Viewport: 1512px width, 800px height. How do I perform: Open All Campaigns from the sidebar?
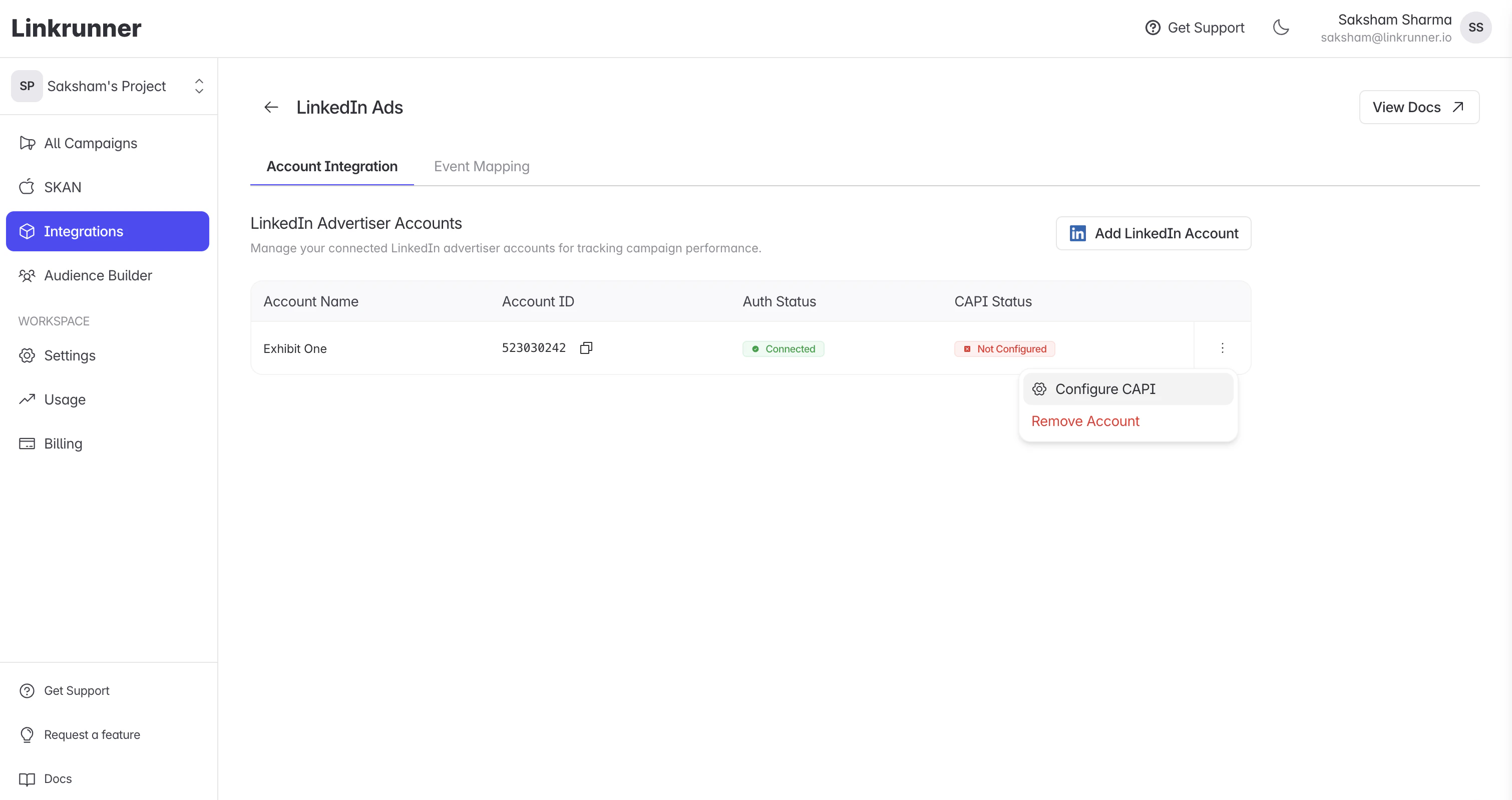pos(91,143)
